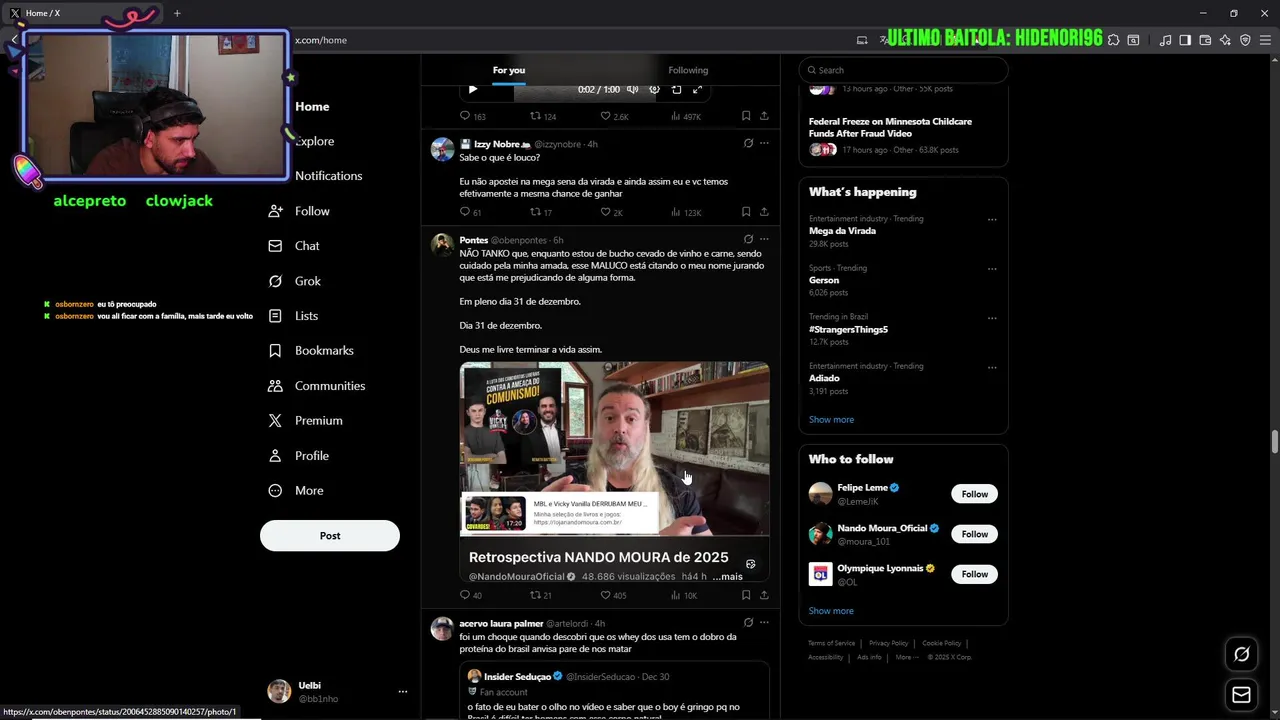Click the Follow people icon in sidebar
The height and width of the screenshot is (720, 1280).
click(275, 211)
